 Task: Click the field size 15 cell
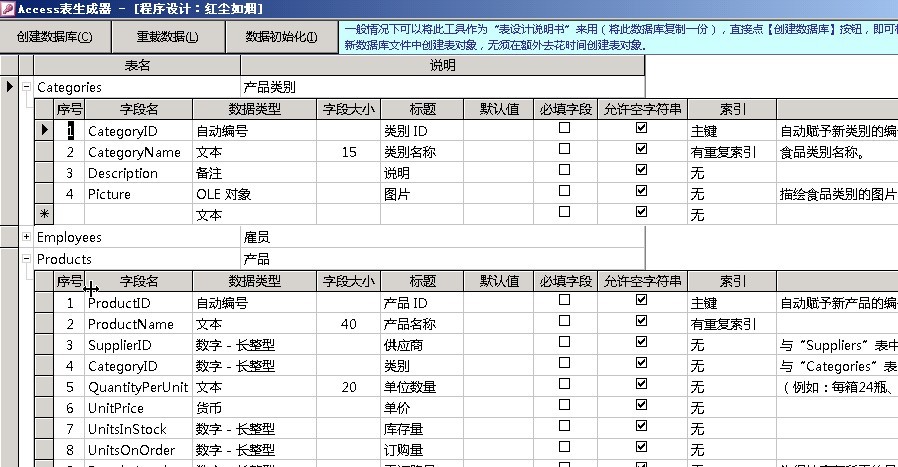click(348, 152)
